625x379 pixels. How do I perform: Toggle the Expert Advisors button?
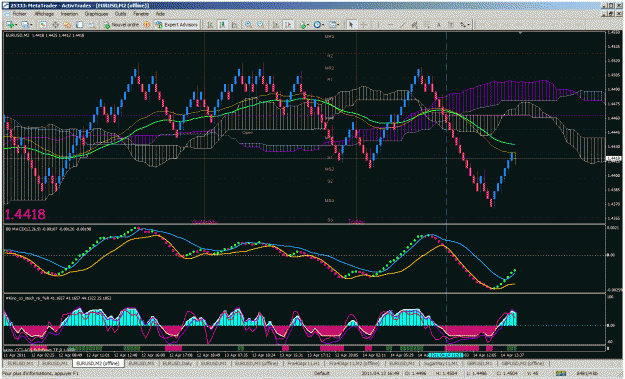[x=177, y=25]
